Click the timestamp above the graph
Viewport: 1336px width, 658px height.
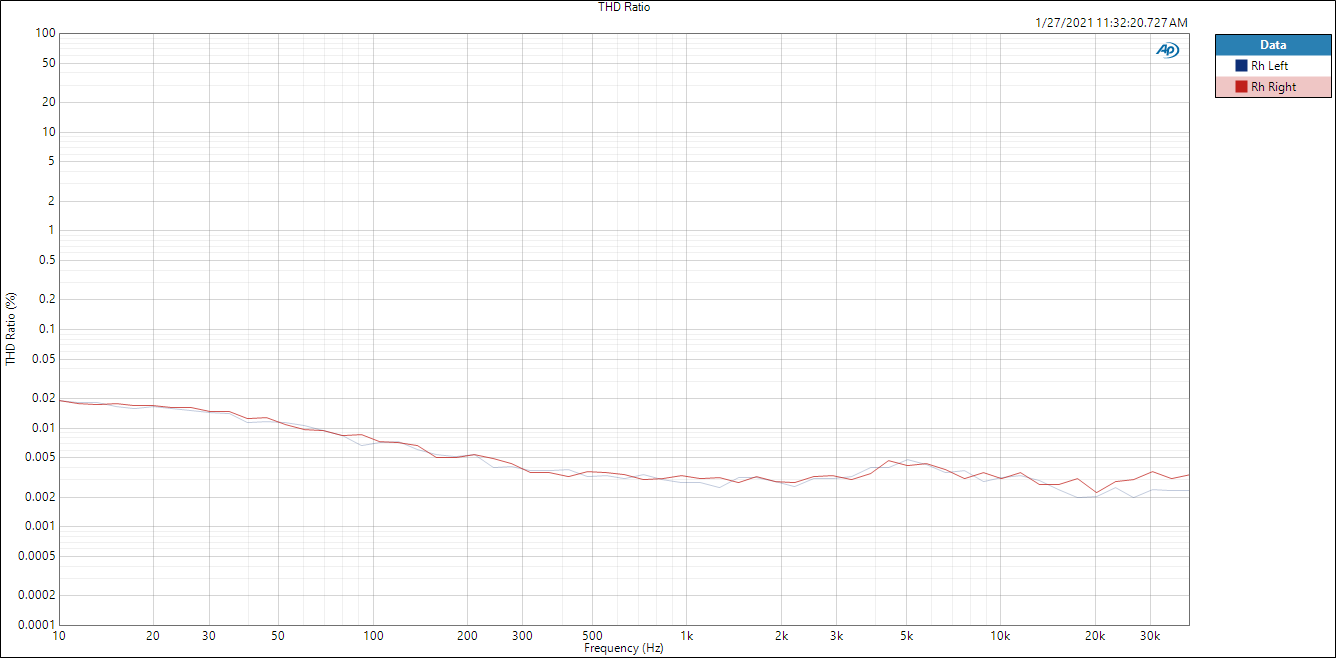pos(1112,22)
